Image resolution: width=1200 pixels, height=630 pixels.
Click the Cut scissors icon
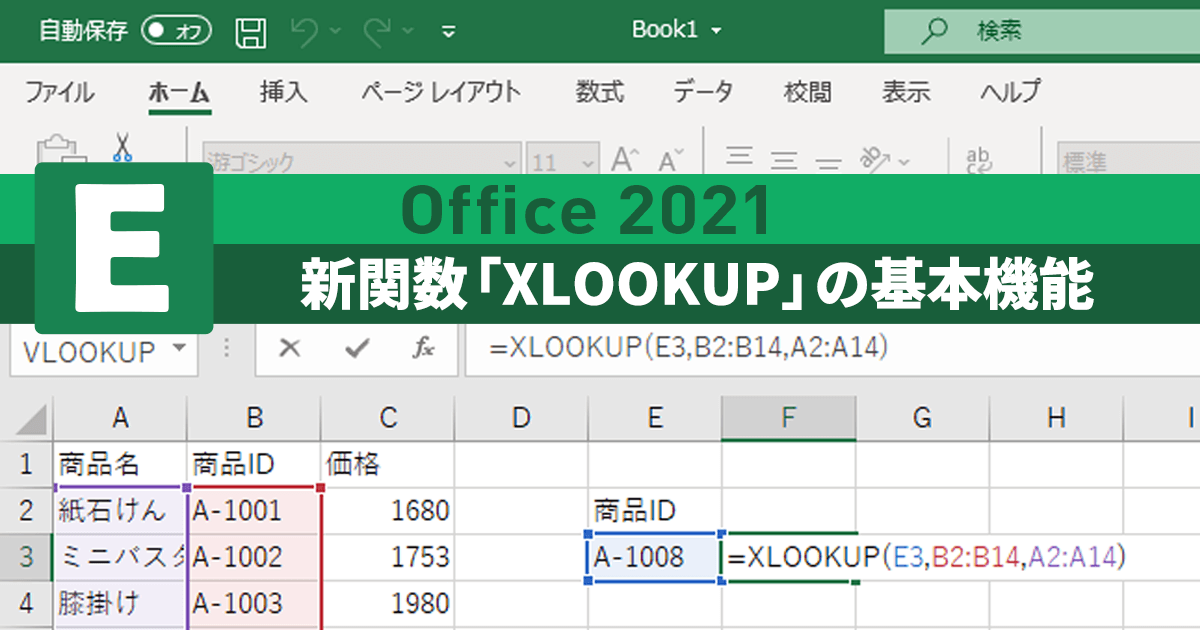[x=123, y=147]
